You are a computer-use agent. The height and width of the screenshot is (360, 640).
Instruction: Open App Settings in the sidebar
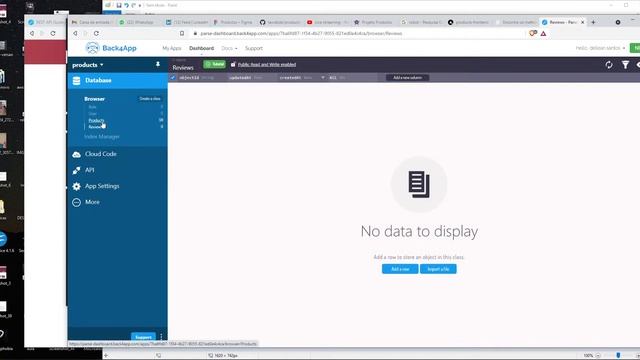(102, 186)
